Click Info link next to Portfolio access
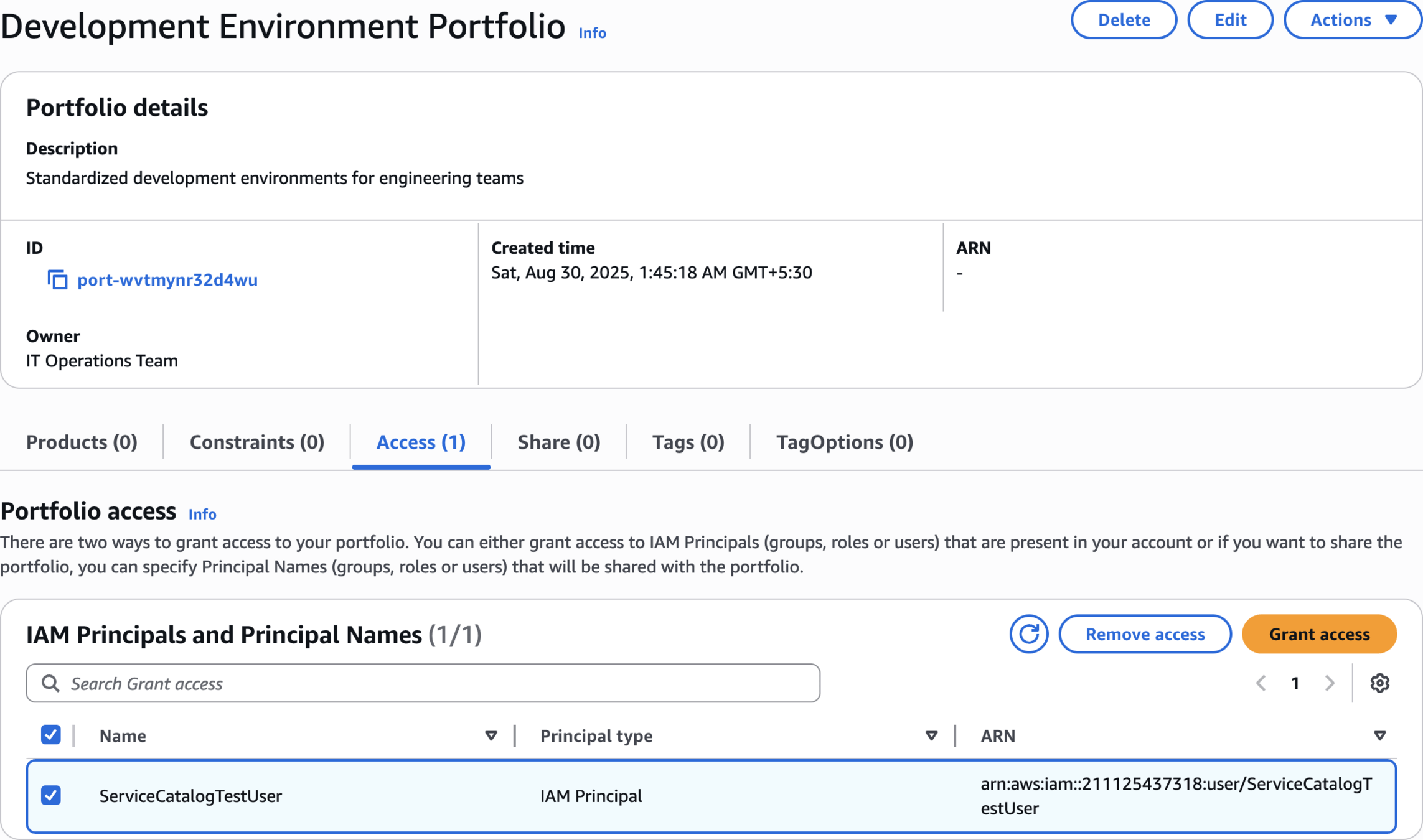 coord(202,514)
